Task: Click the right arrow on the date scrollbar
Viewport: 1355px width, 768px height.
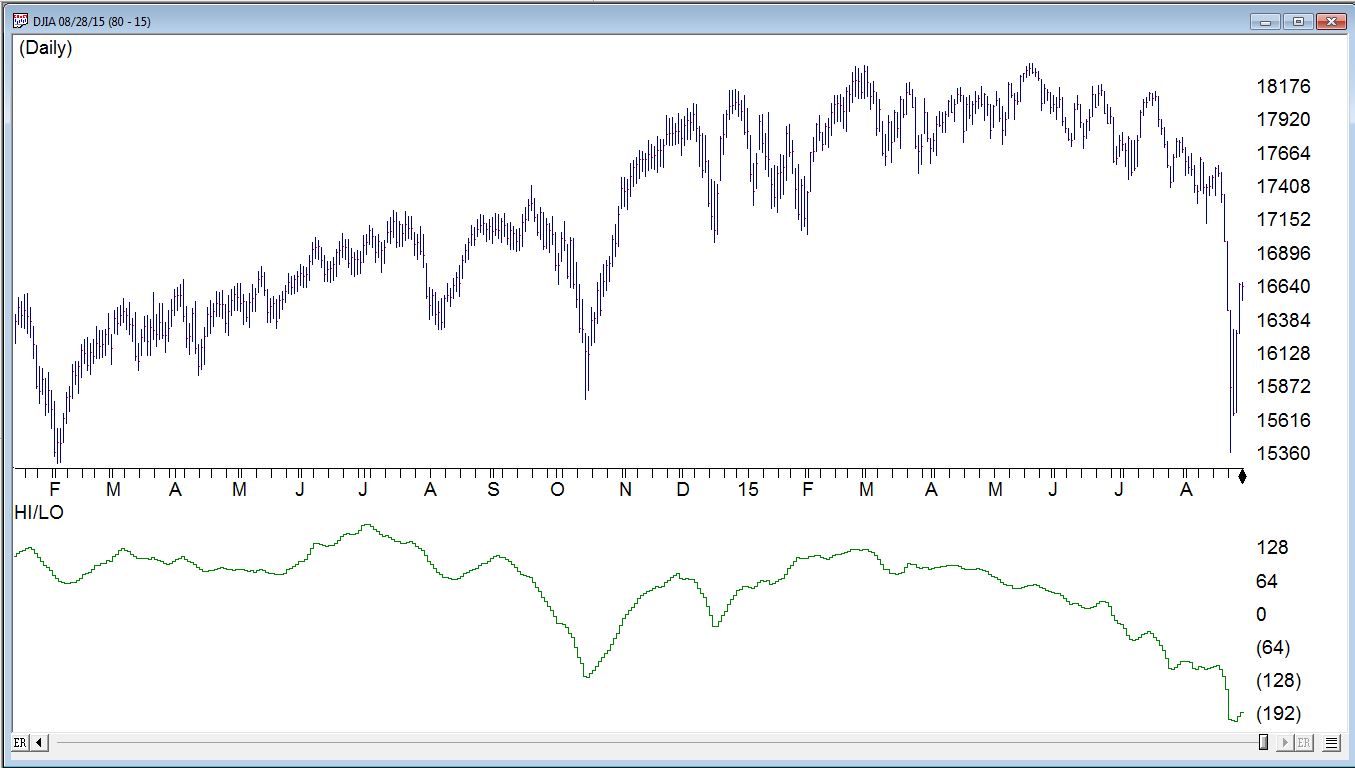Action: click(1284, 743)
